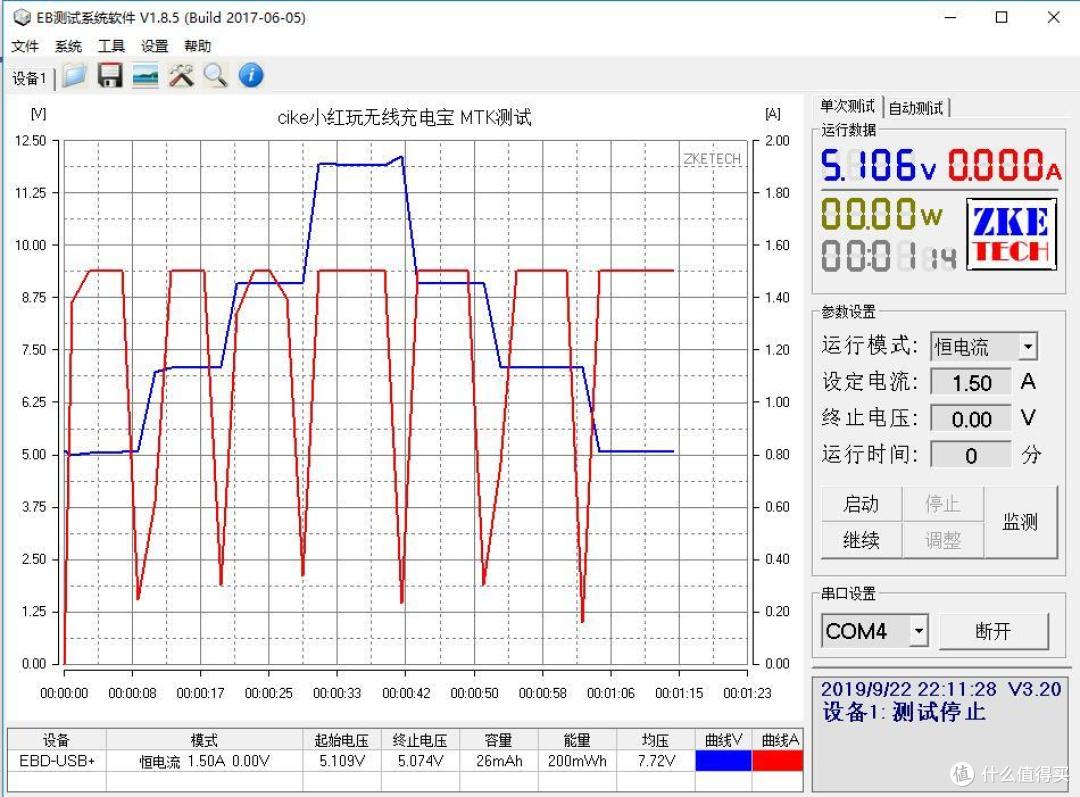Image resolution: width=1080 pixels, height=797 pixels.
Task: Click the 停止 stop button
Action: click(942, 504)
